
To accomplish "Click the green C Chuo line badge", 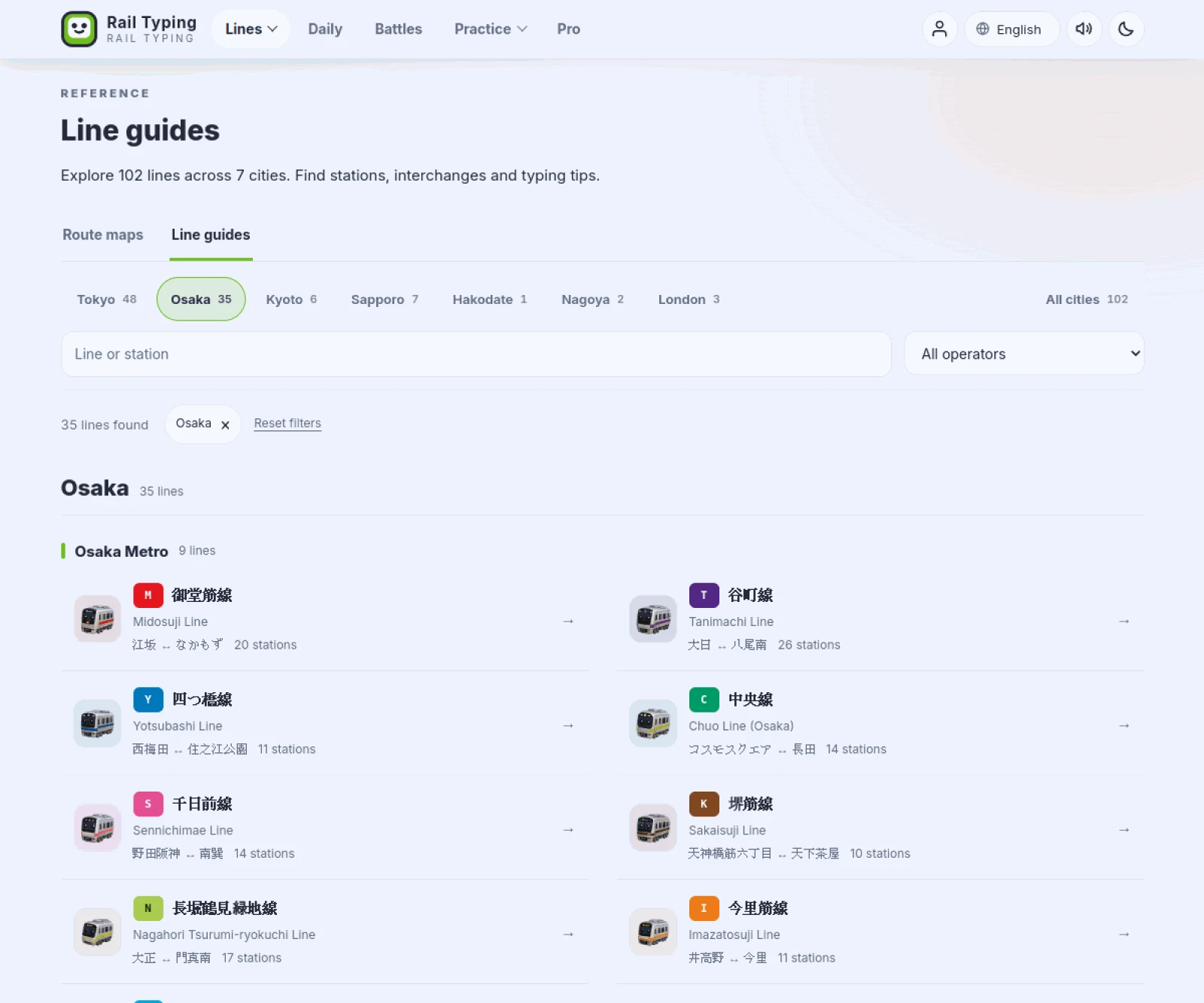I will 704,700.
